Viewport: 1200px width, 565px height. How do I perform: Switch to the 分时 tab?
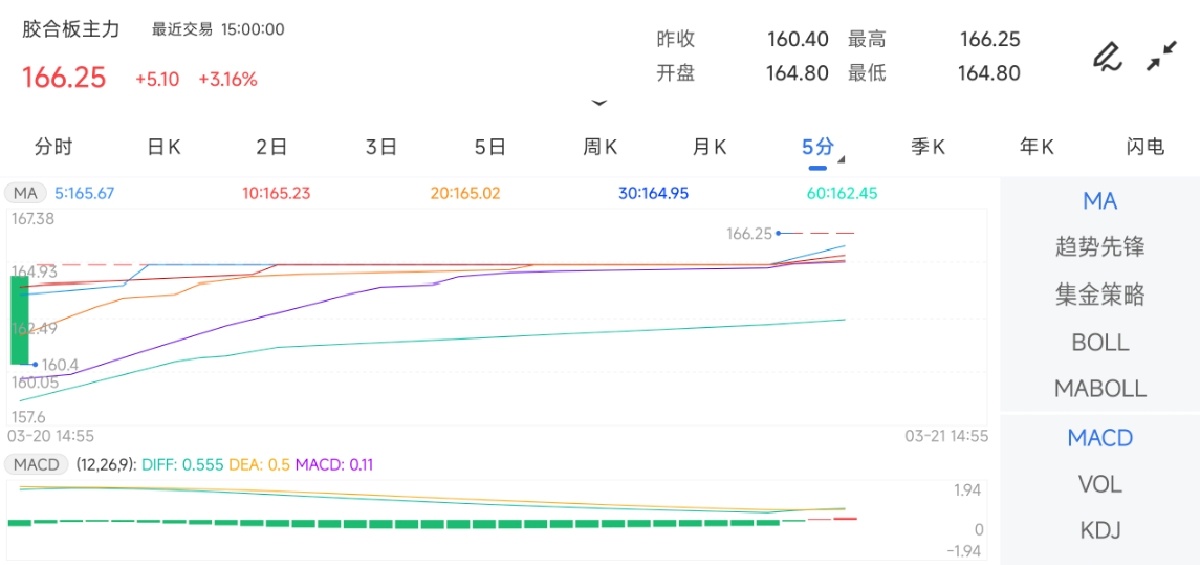click(54, 147)
